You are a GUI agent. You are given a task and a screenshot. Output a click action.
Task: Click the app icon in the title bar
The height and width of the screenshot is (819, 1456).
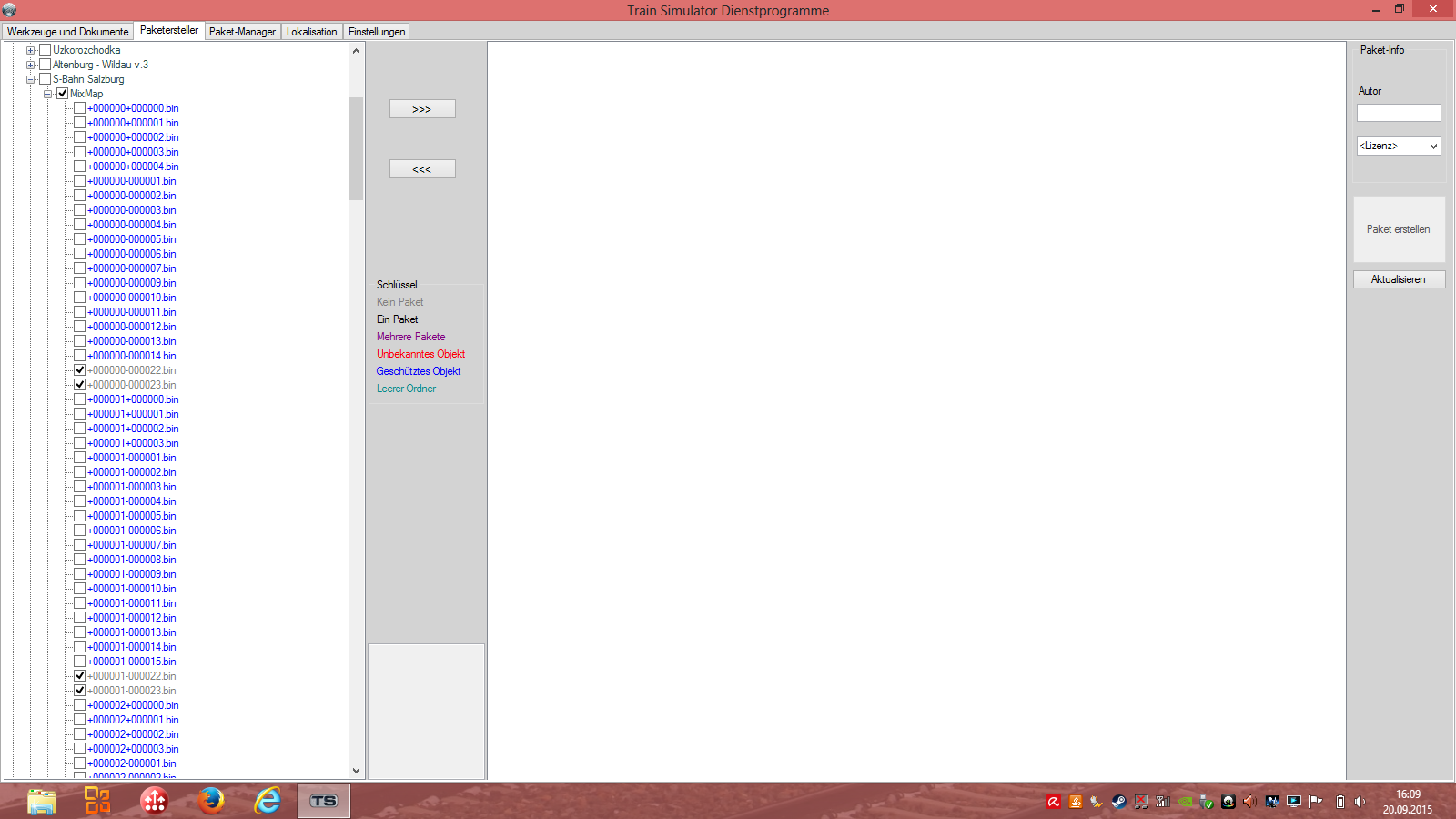[10, 10]
